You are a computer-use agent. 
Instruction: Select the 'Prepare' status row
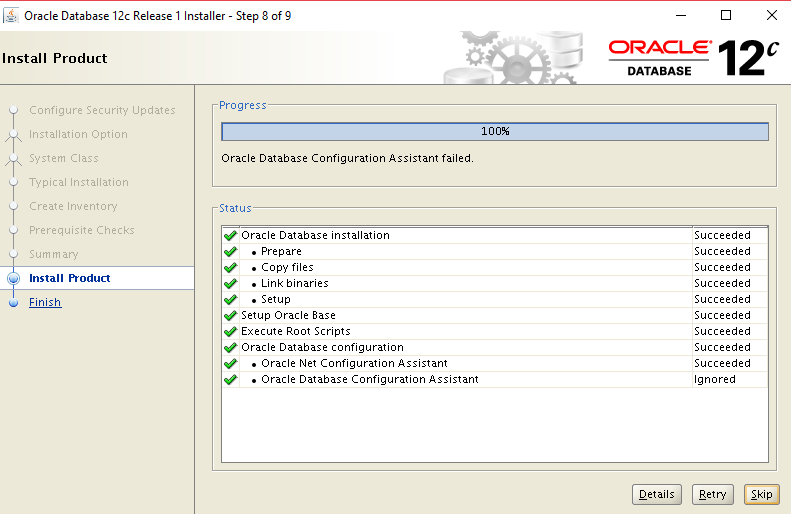click(x=495, y=251)
